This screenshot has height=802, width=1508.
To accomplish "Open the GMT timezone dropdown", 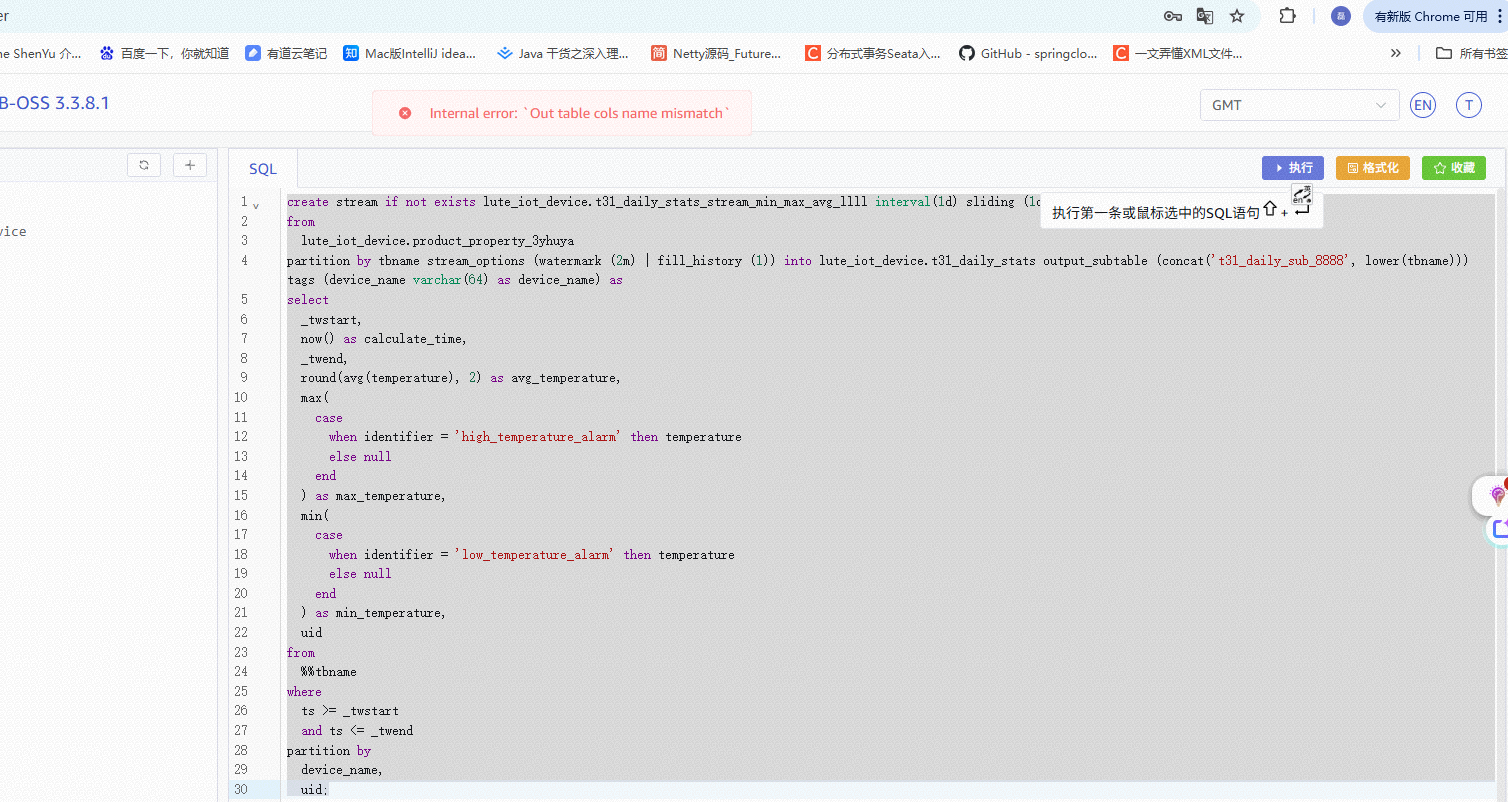I will coord(1298,105).
